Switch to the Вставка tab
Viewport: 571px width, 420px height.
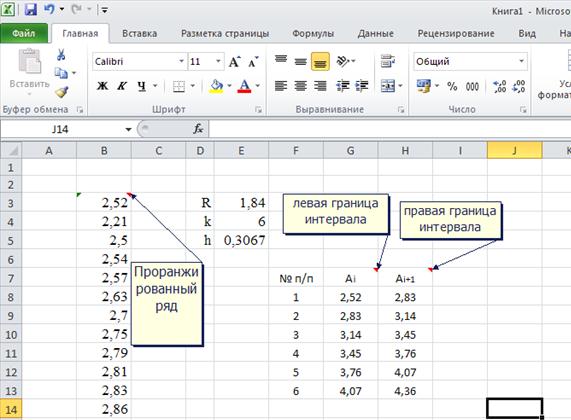(x=139, y=34)
